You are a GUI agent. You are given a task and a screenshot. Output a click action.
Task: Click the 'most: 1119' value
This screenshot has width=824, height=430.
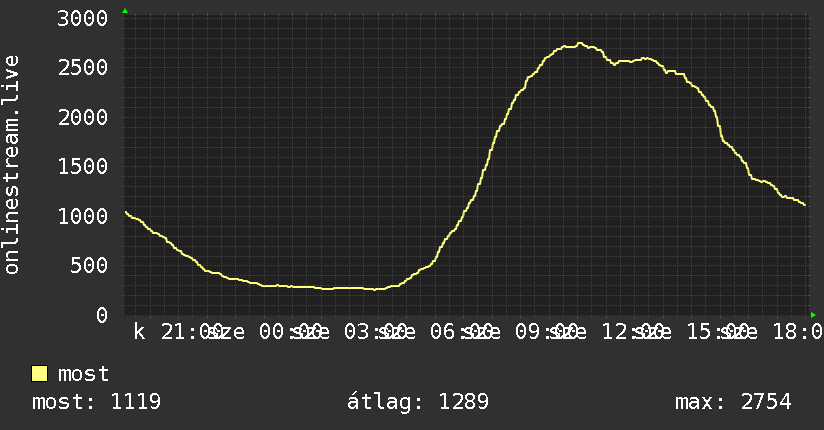(96, 402)
